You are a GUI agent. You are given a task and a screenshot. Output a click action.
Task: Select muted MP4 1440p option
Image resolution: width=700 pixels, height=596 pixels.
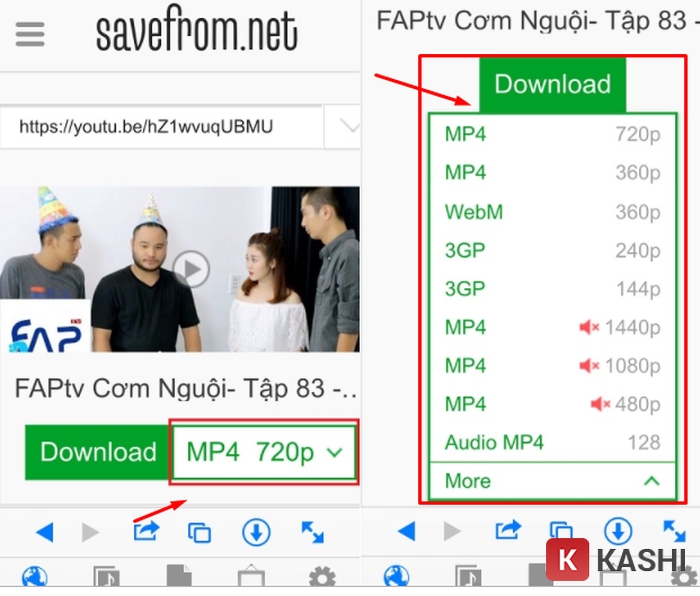(553, 327)
